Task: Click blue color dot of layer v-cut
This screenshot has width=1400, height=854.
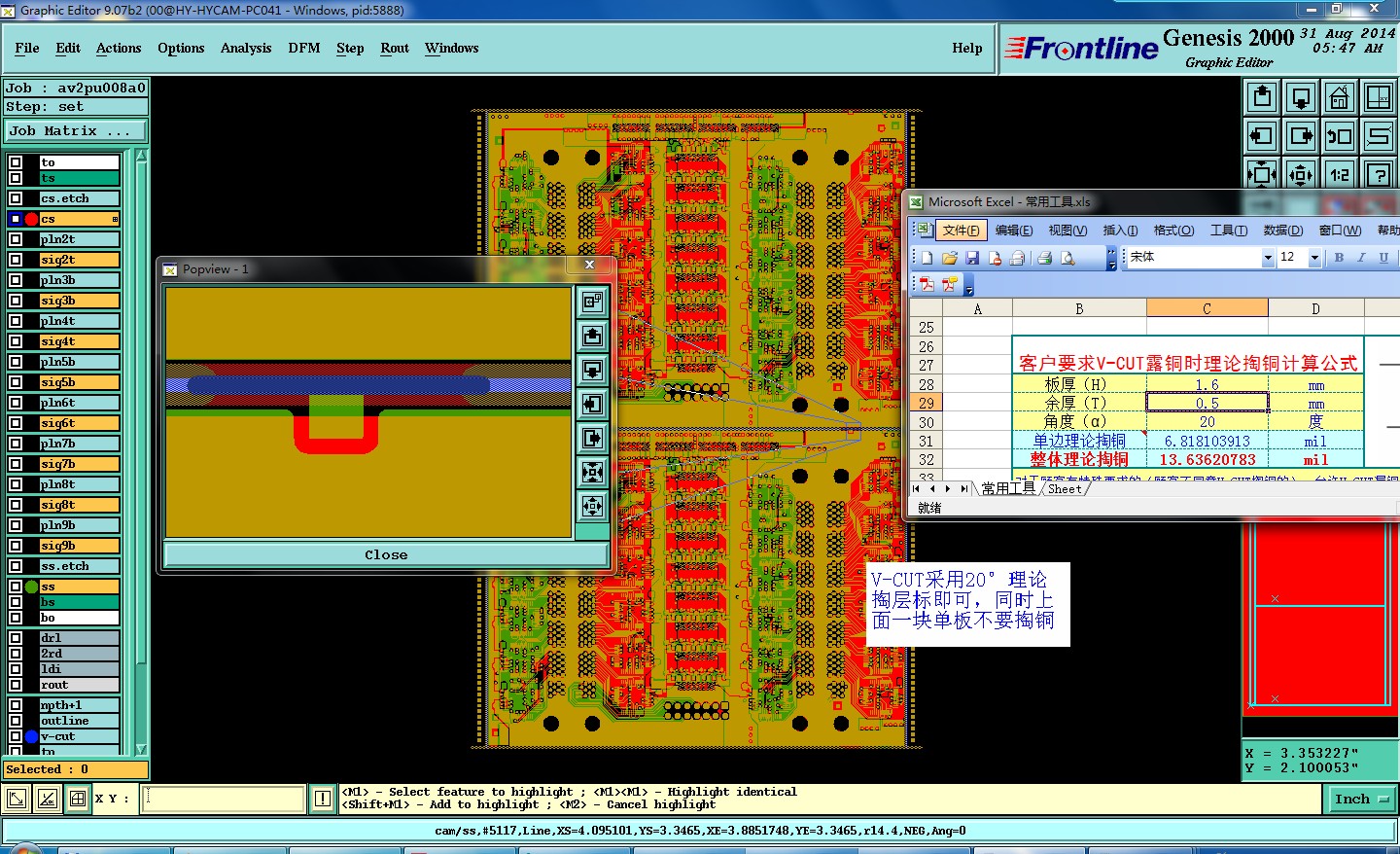Action: point(31,736)
